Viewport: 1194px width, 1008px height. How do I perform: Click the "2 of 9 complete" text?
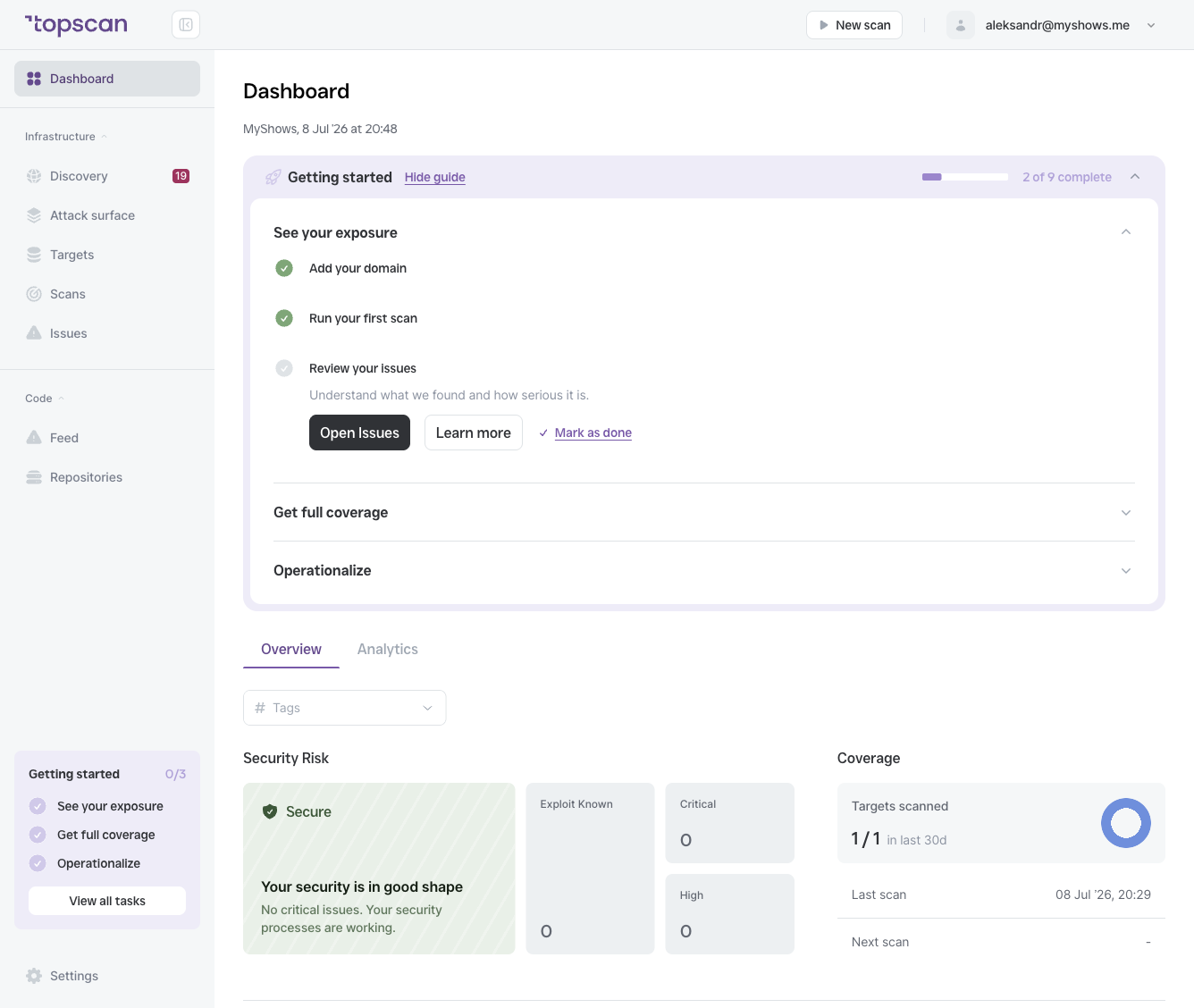coord(1067,177)
